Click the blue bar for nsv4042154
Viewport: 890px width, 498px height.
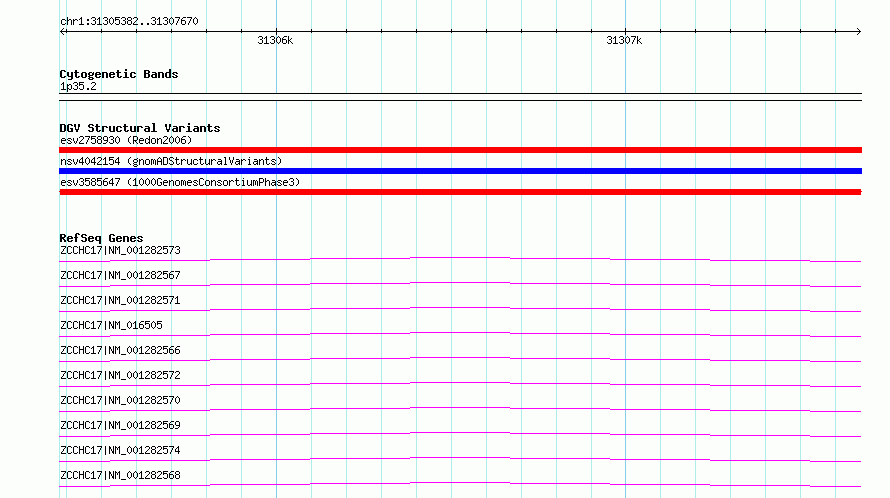tap(460, 171)
